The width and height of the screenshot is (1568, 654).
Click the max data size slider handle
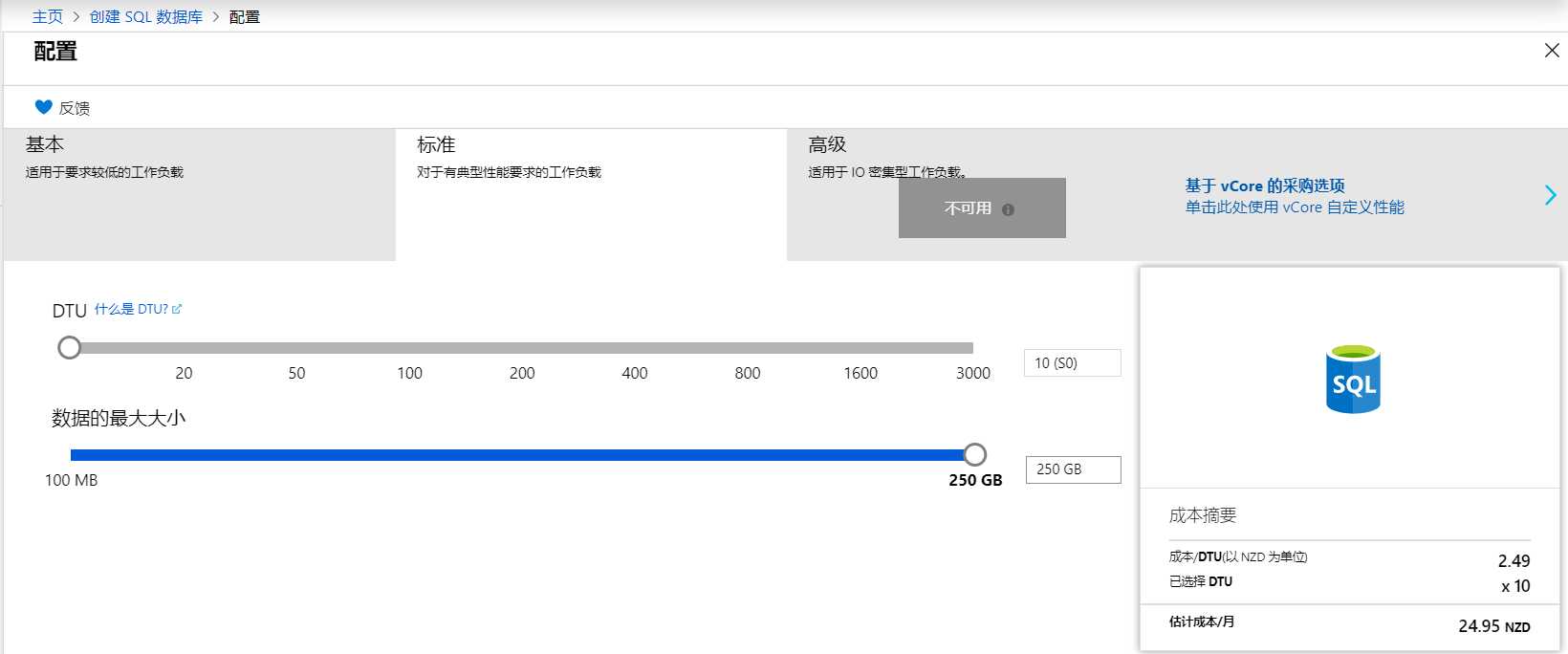coord(974,454)
